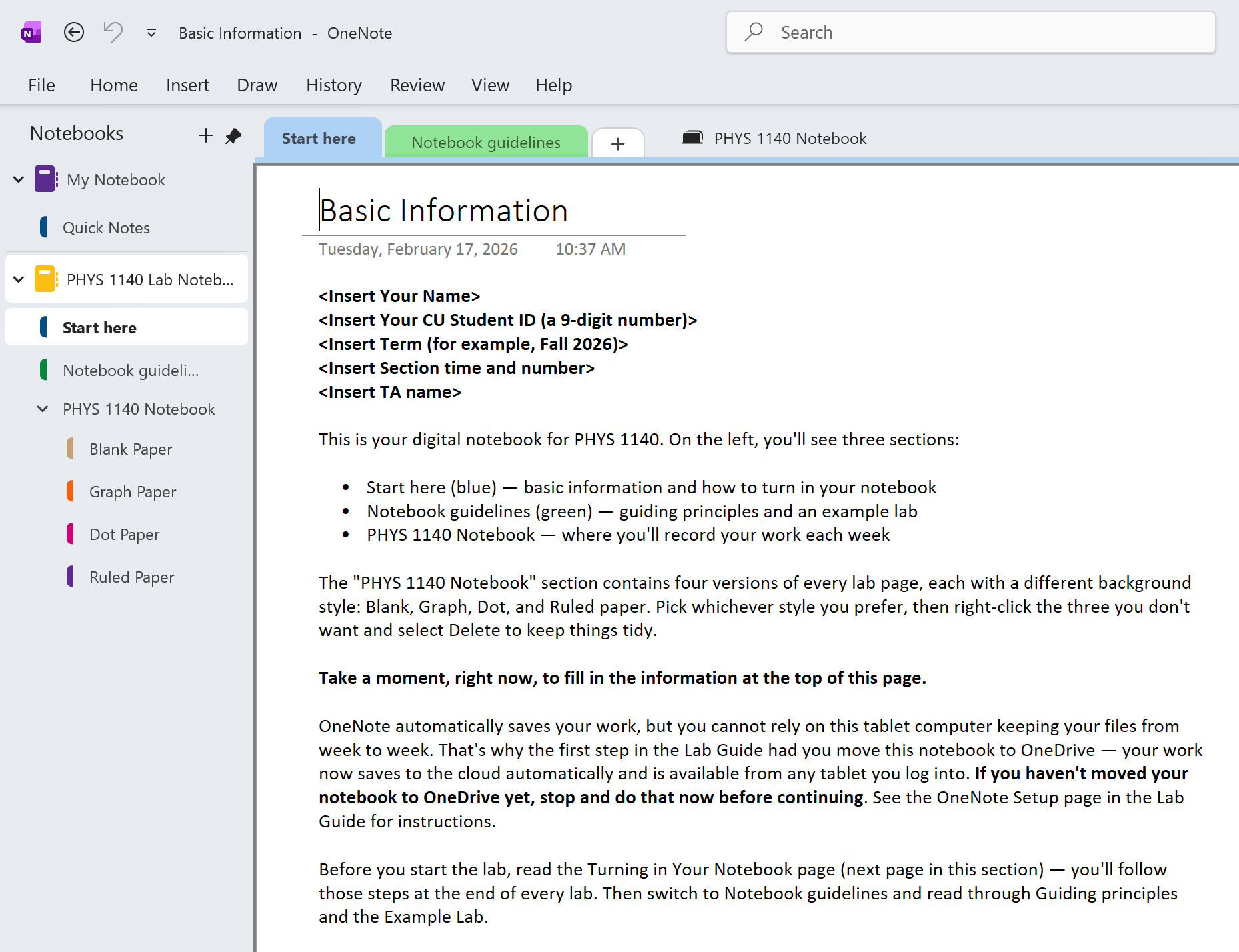Viewport: 1239px width, 952px height.
Task: Click the <Insert Your CU Student ID> line
Action: click(x=507, y=320)
